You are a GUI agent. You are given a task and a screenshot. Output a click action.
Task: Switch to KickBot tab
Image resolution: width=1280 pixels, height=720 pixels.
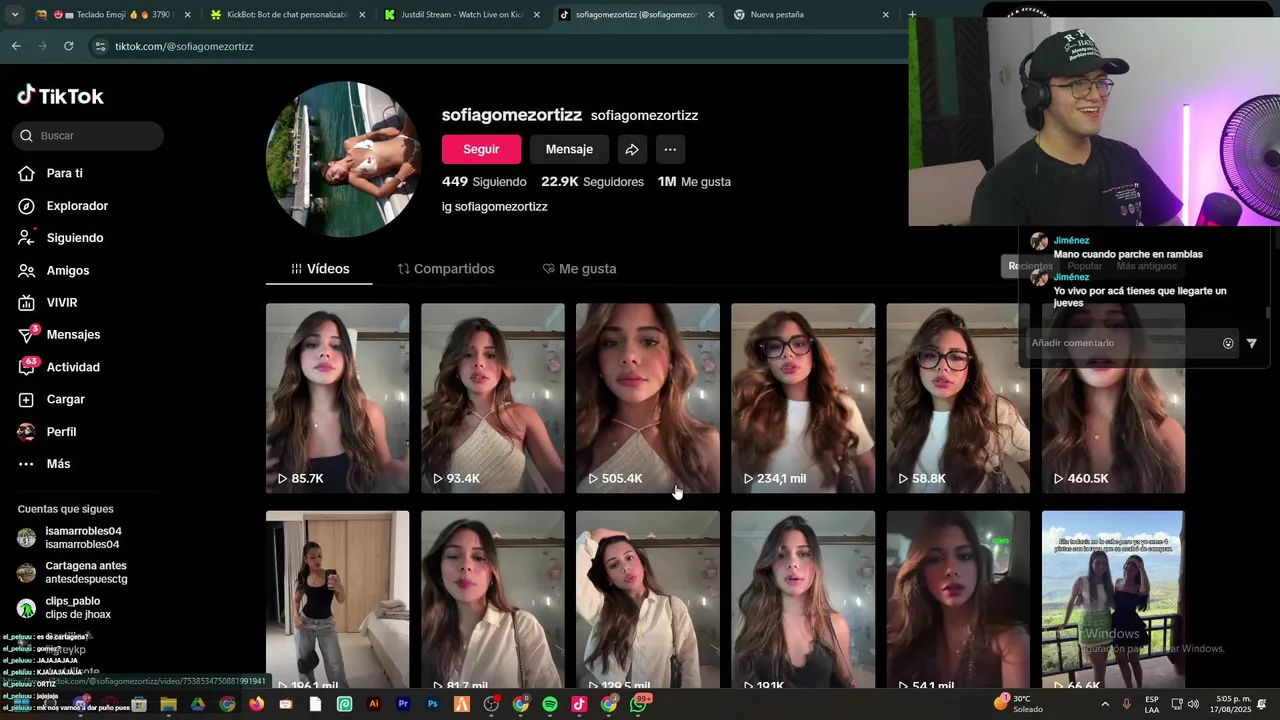coord(287,15)
